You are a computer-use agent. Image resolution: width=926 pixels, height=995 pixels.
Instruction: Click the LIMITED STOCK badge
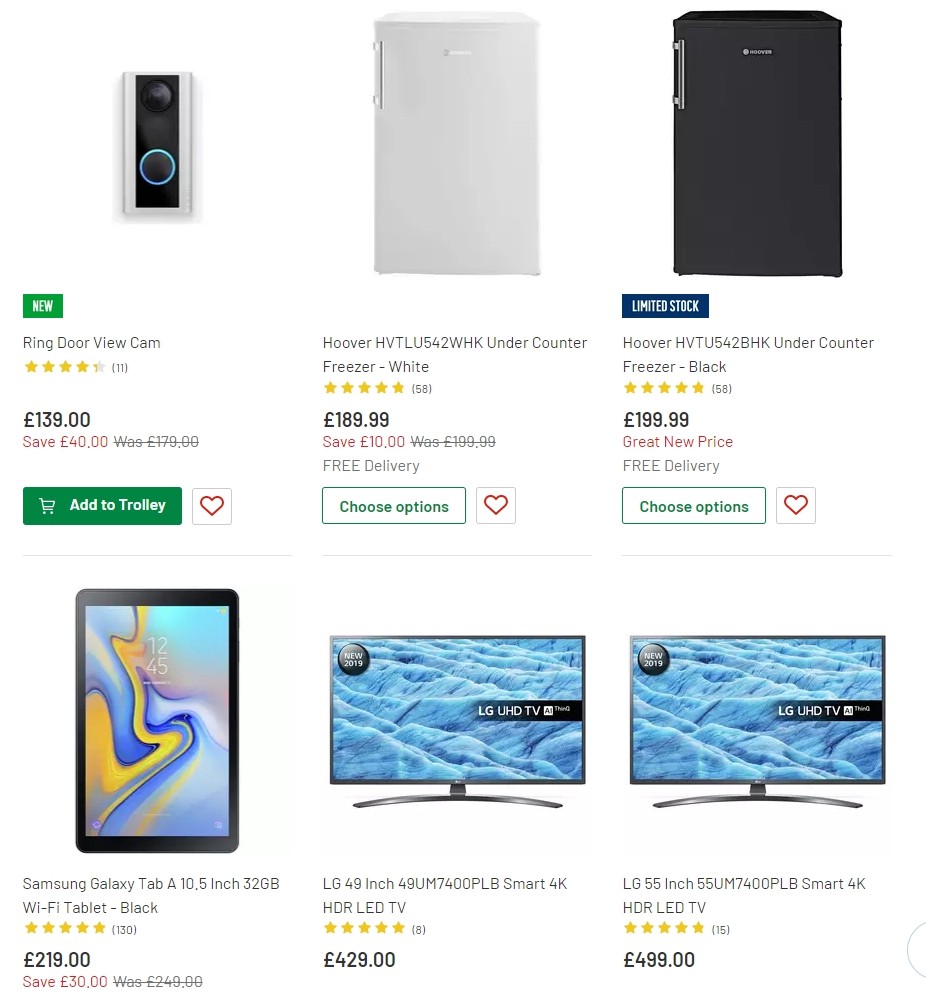(664, 306)
